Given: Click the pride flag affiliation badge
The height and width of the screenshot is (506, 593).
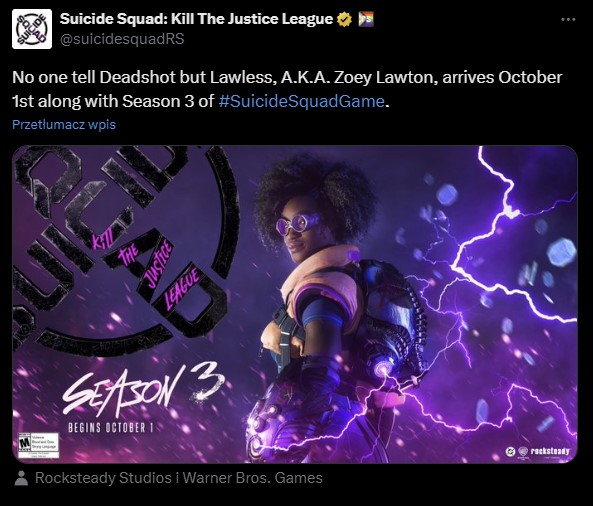Looking at the screenshot, I should point(366,19).
